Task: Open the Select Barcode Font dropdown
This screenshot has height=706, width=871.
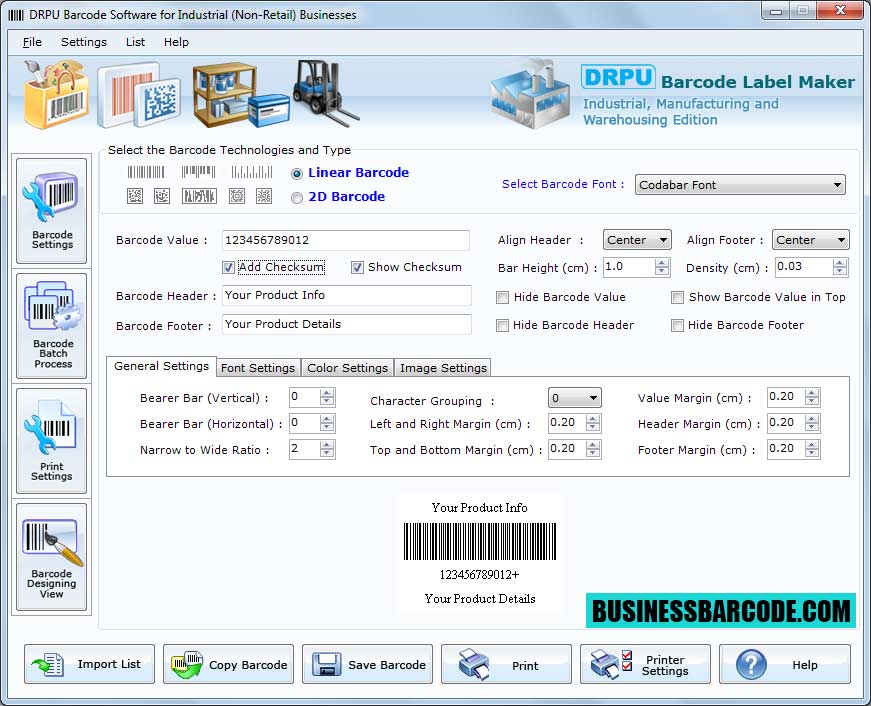Action: point(740,185)
